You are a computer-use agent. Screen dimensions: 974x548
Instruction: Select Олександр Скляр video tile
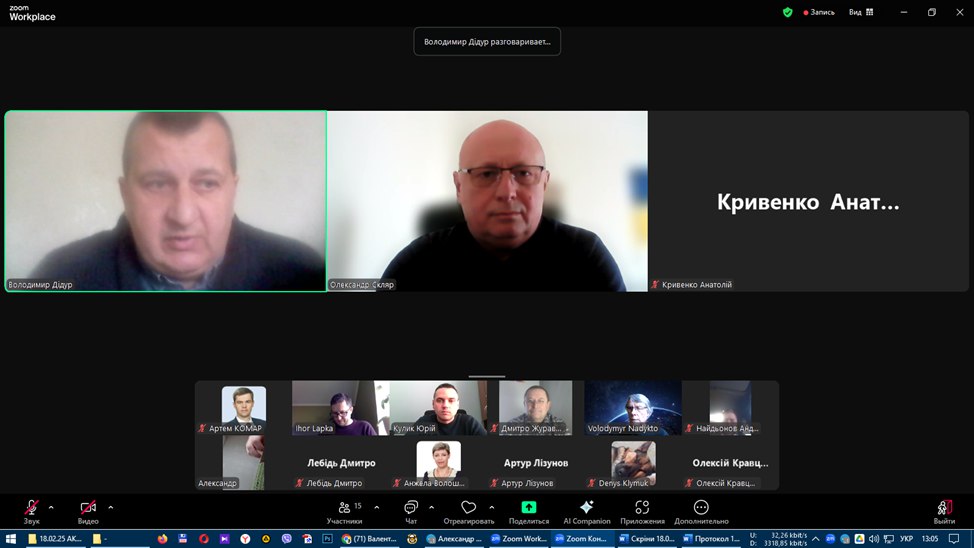click(x=488, y=201)
